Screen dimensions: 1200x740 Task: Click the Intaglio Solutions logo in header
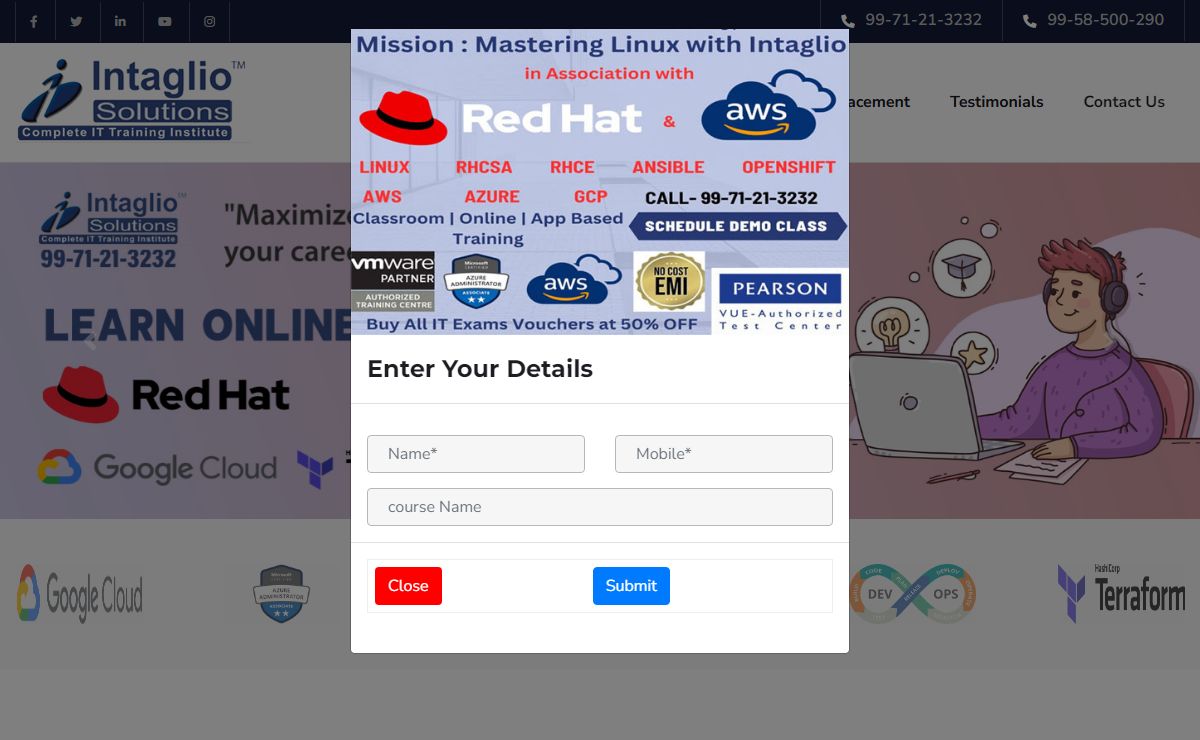click(132, 100)
